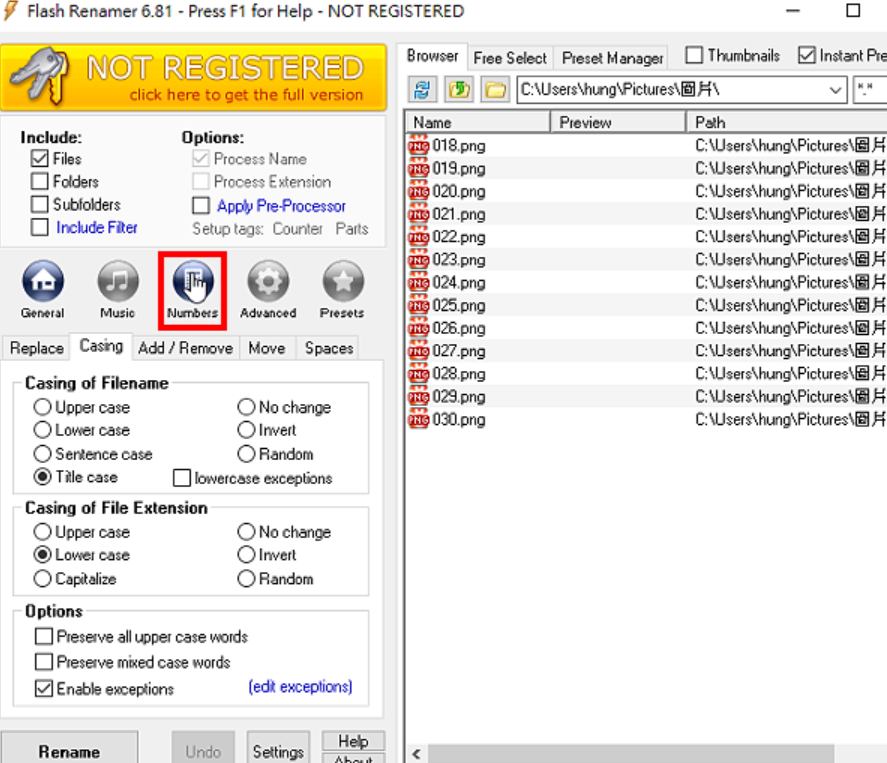Open the Preset Manager tab
The width and height of the screenshot is (887, 763).
(613, 58)
